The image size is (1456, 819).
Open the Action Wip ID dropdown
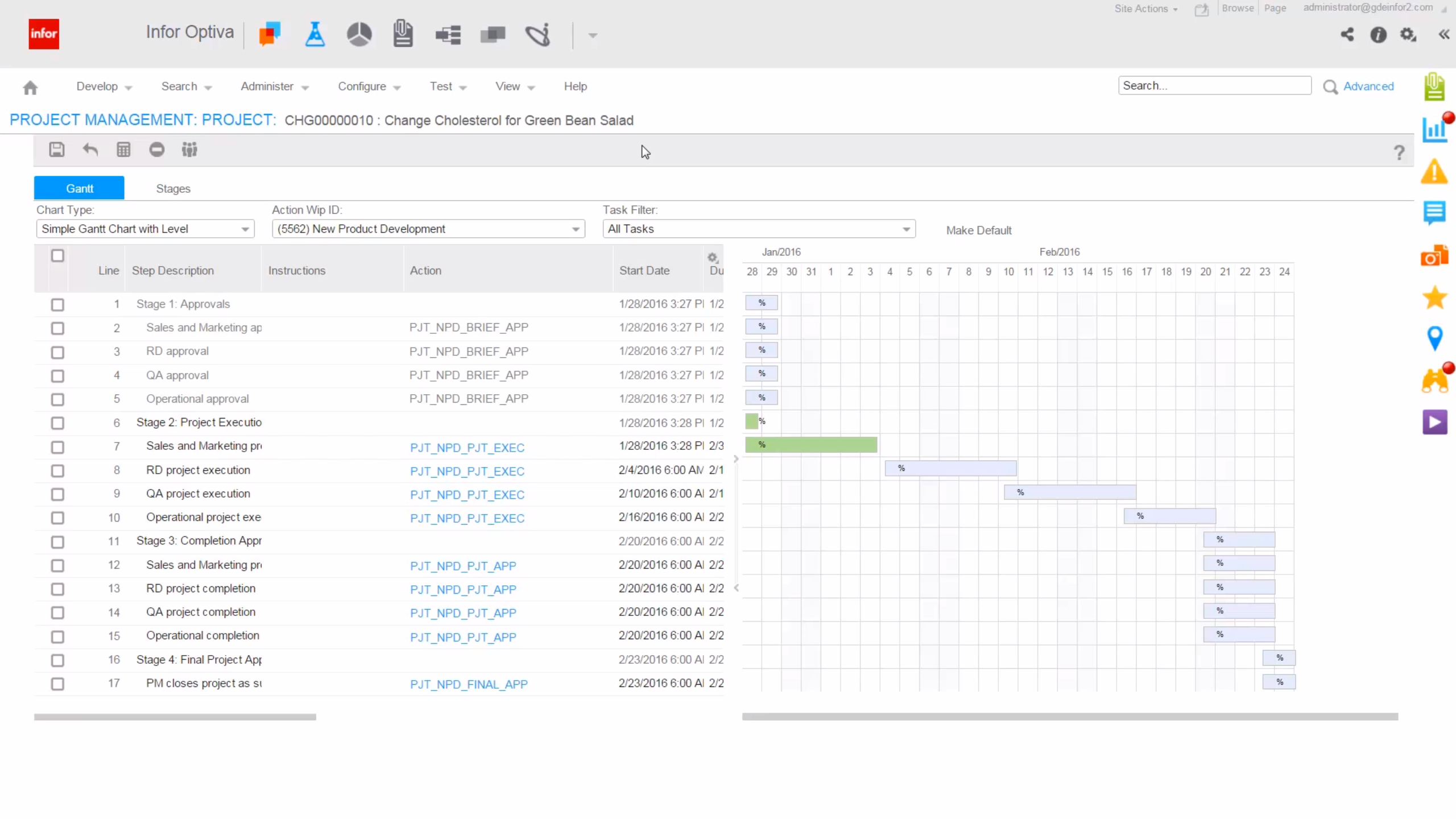pos(428,229)
